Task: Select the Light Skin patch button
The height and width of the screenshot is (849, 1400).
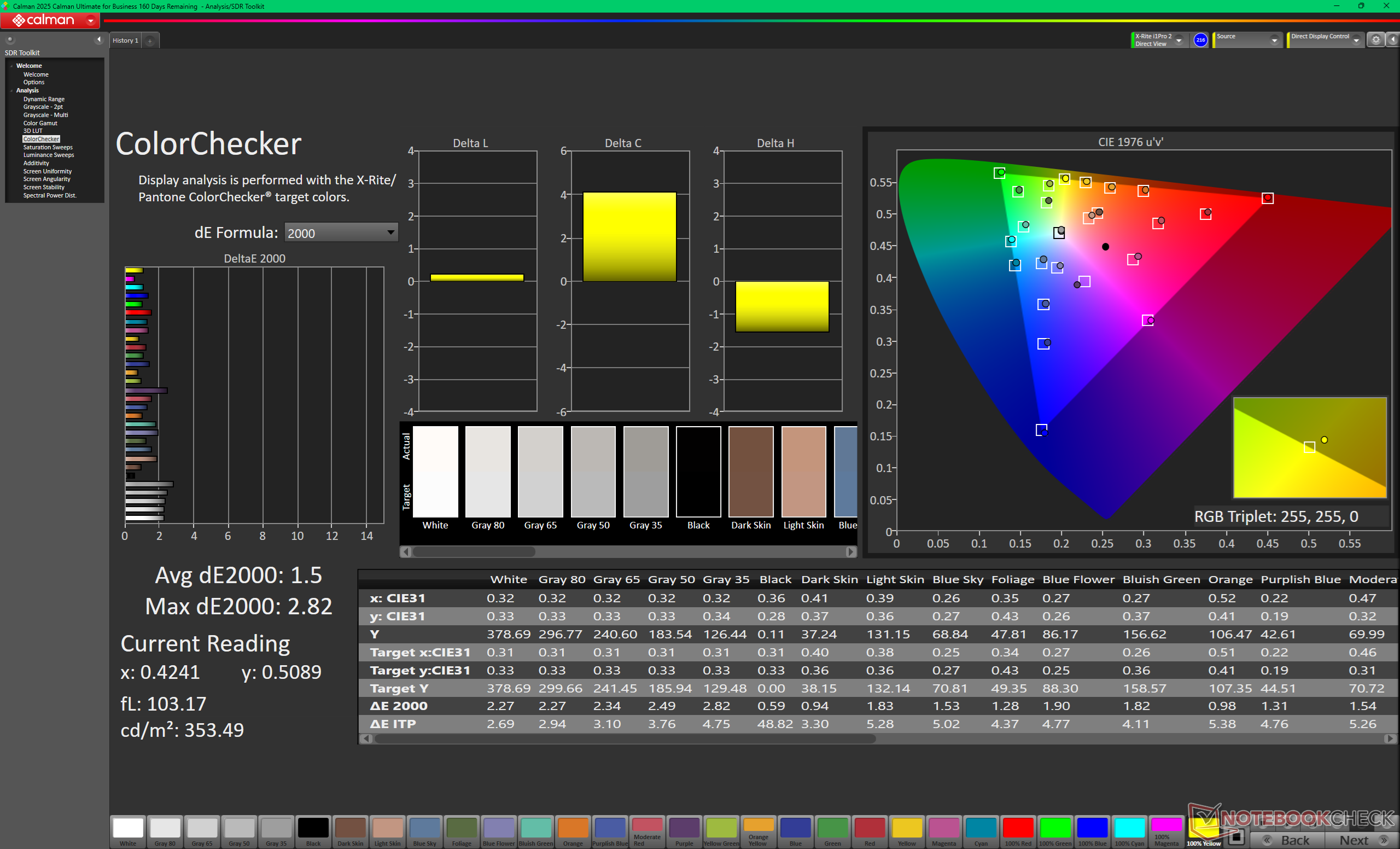Action: click(388, 831)
